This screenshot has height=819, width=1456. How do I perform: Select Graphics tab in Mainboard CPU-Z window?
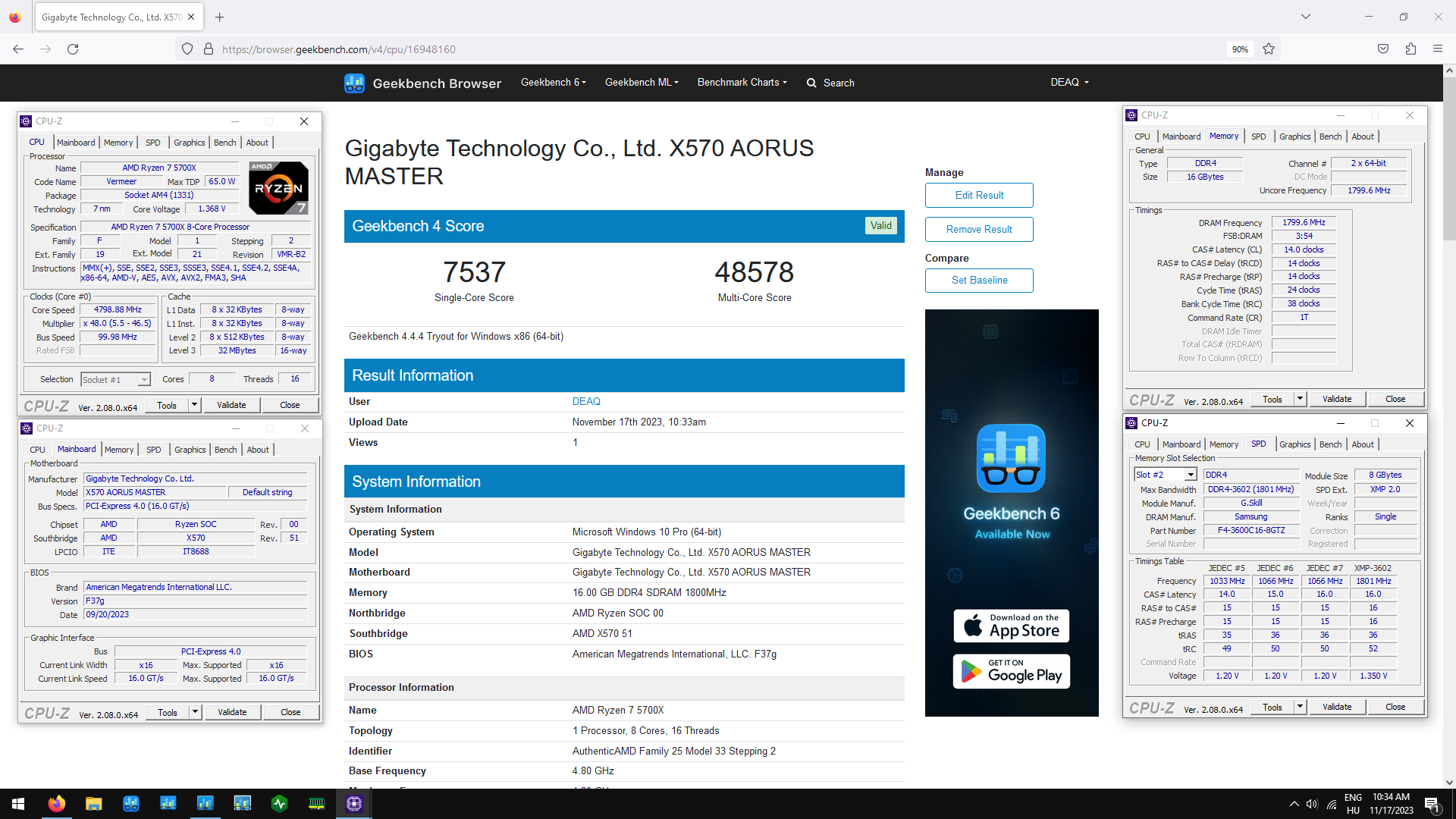[x=190, y=450]
